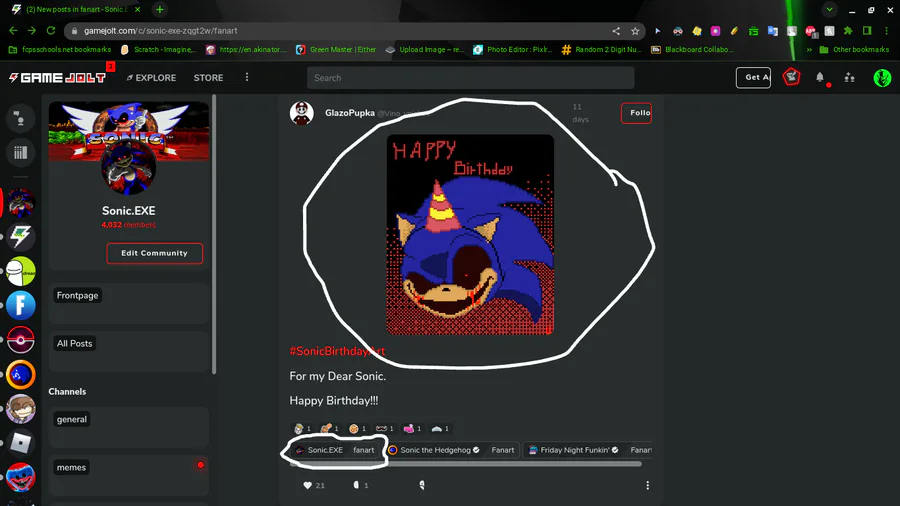Screen dimensions: 900x506
Task: Click the cookie sticker reaction
Action: [x=357, y=429]
